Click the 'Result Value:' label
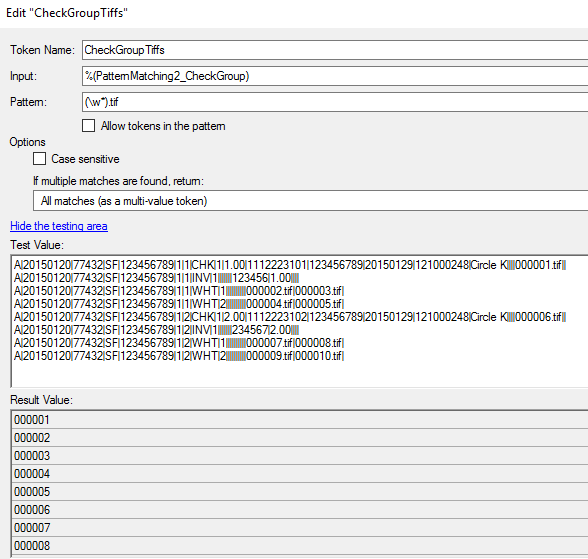The width and height of the screenshot is (588, 559). pos(42,400)
